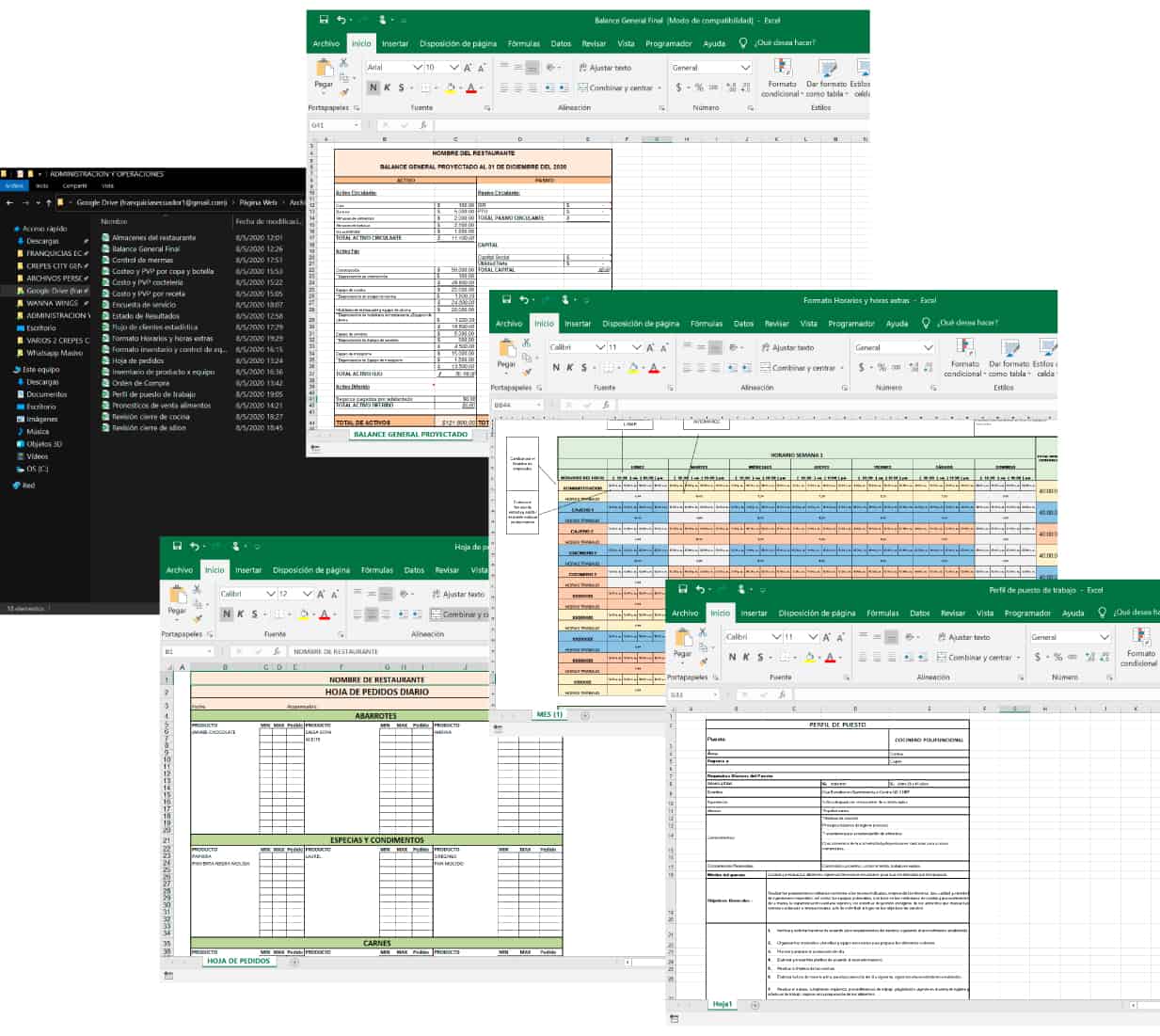
Task: Open Arial font dropdown in Balance General window
Action: click(418, 68)
